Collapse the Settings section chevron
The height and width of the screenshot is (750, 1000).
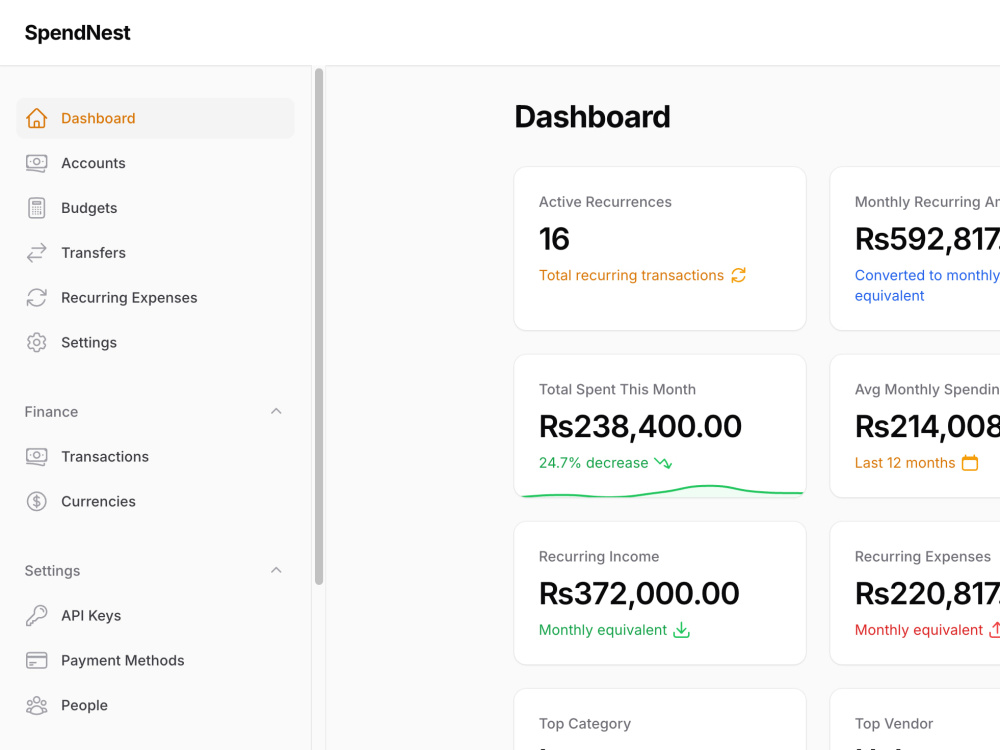pyautogui.click(x=276, y=570)
